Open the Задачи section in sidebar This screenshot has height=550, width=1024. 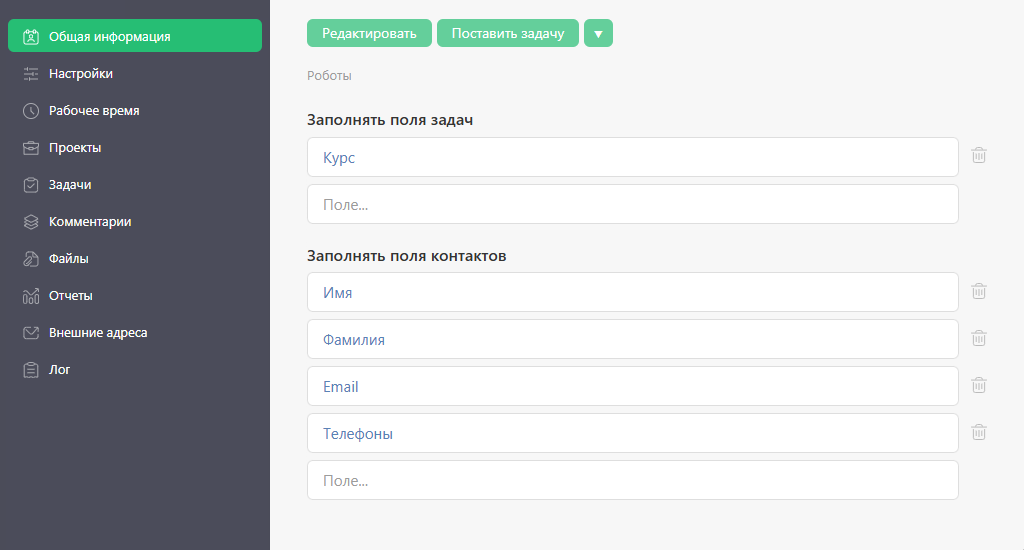tap(70, 185)
